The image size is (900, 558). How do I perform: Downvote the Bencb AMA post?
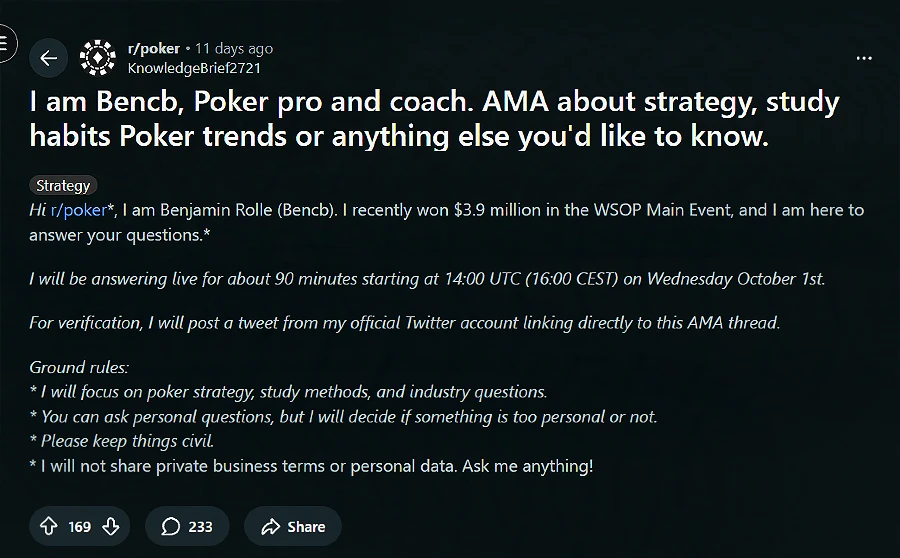(x=111, y=526)
